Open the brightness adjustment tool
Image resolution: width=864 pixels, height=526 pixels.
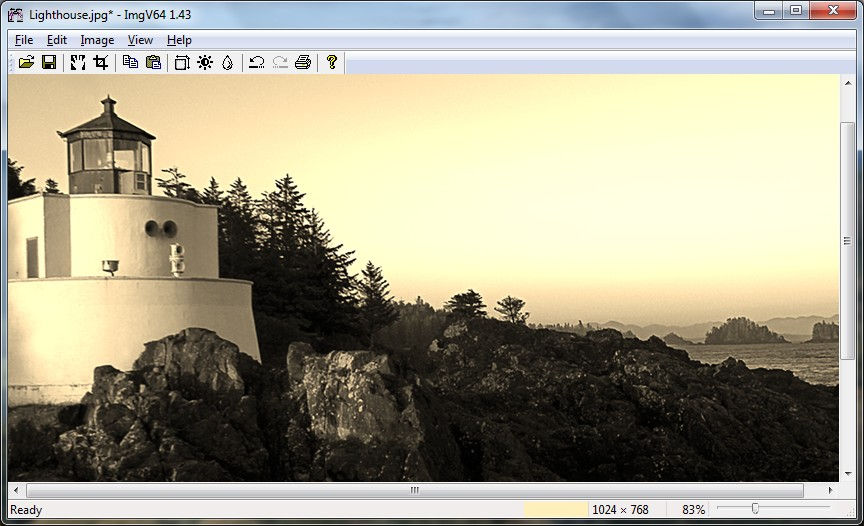205,62
